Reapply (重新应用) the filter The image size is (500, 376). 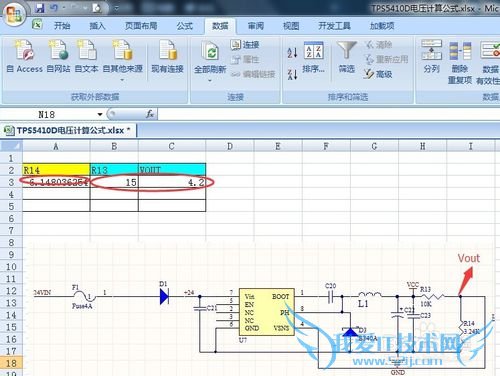[386, 59]
